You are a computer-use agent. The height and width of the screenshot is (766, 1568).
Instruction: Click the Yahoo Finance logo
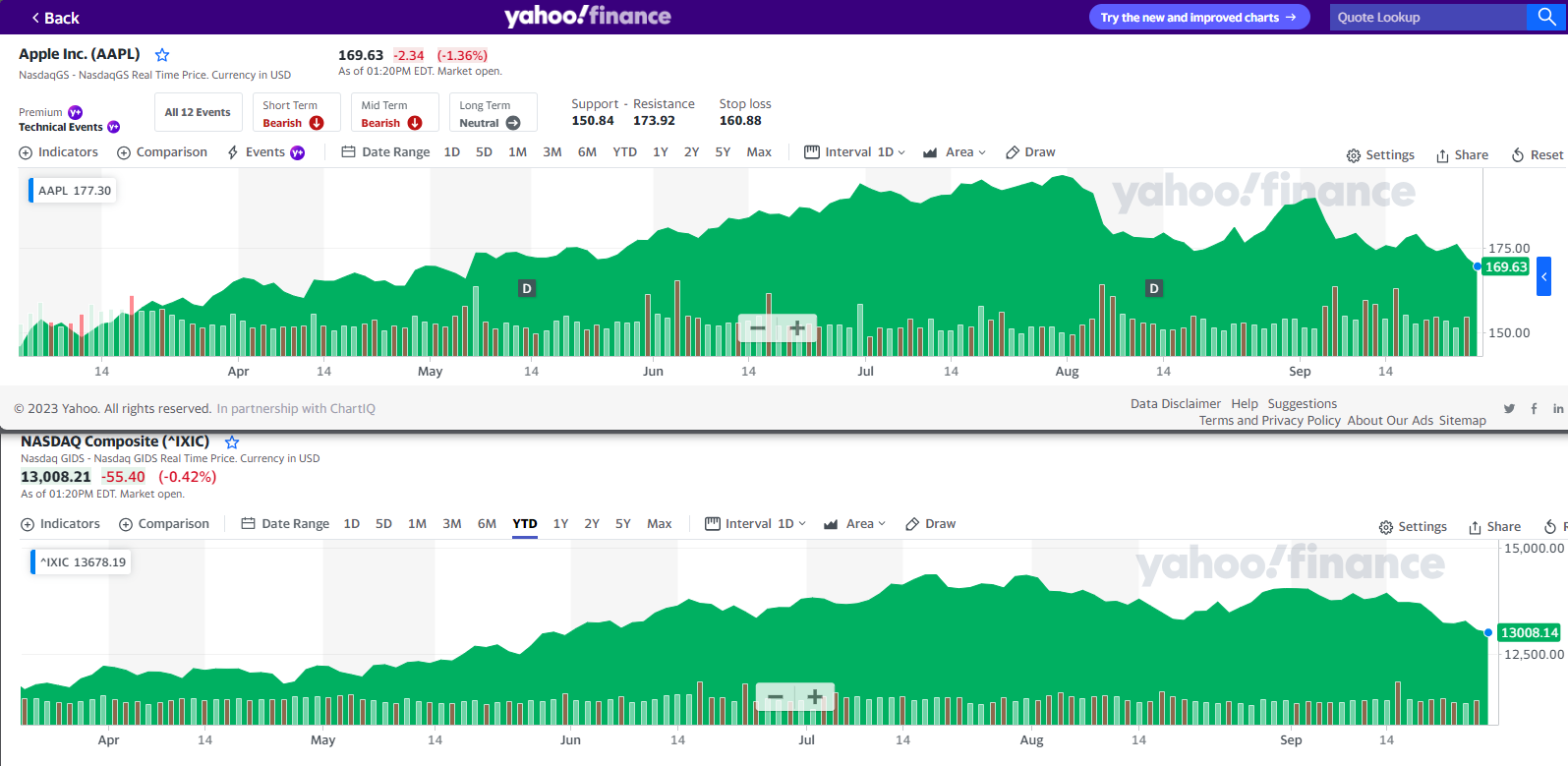[x=588, y=16]
